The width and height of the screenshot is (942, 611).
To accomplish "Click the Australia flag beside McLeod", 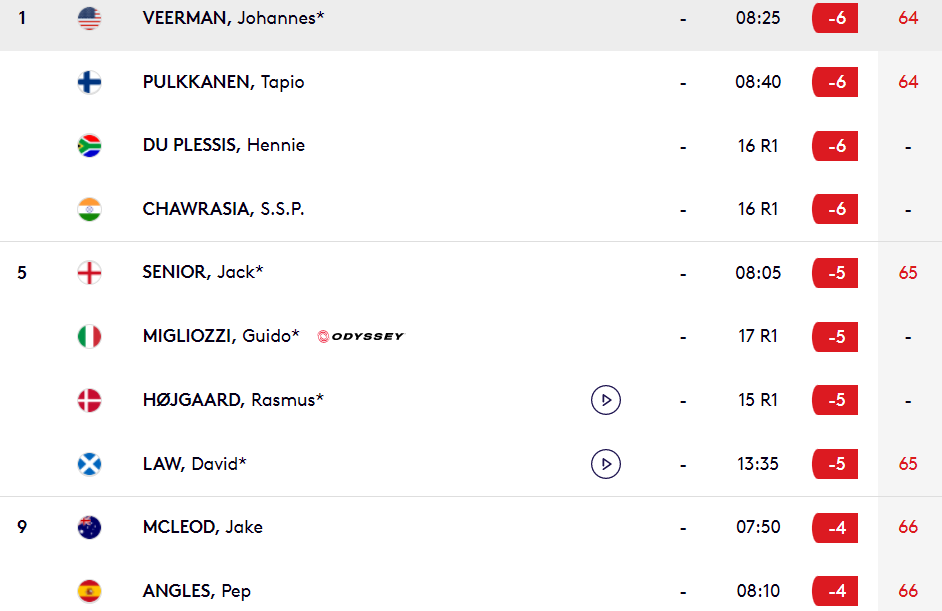I will 90,527.
